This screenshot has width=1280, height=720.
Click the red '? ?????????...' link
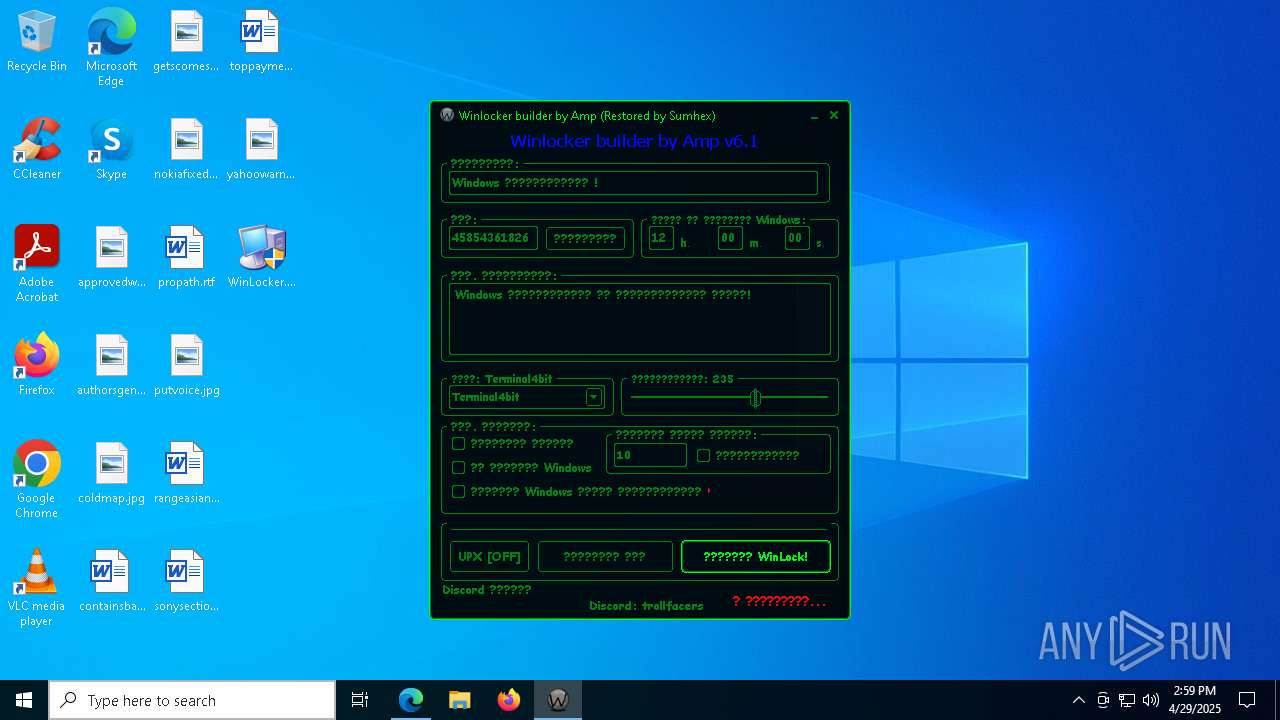(x=779, y=601)
